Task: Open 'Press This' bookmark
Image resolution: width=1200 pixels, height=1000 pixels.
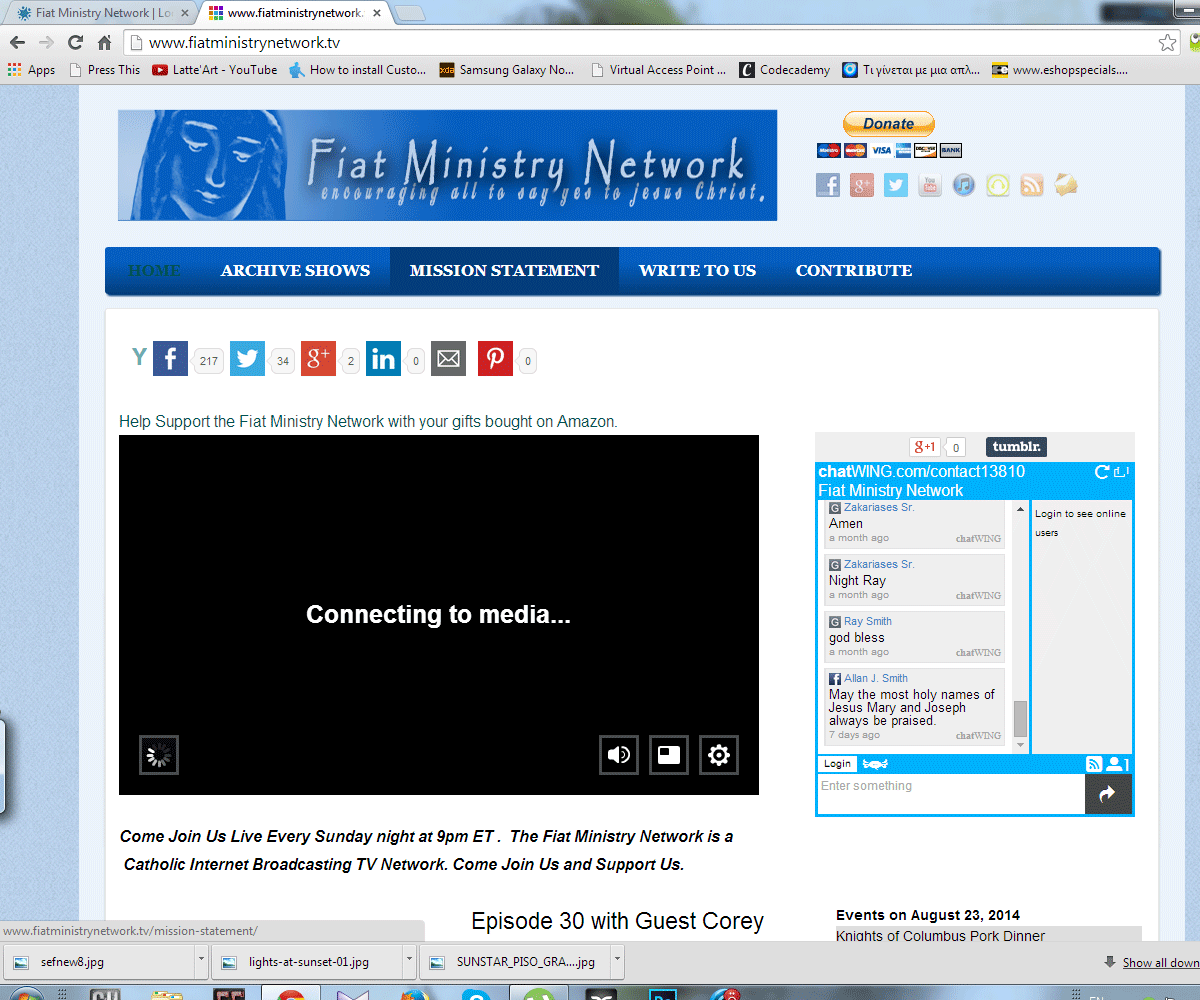Action: [104, 70]
